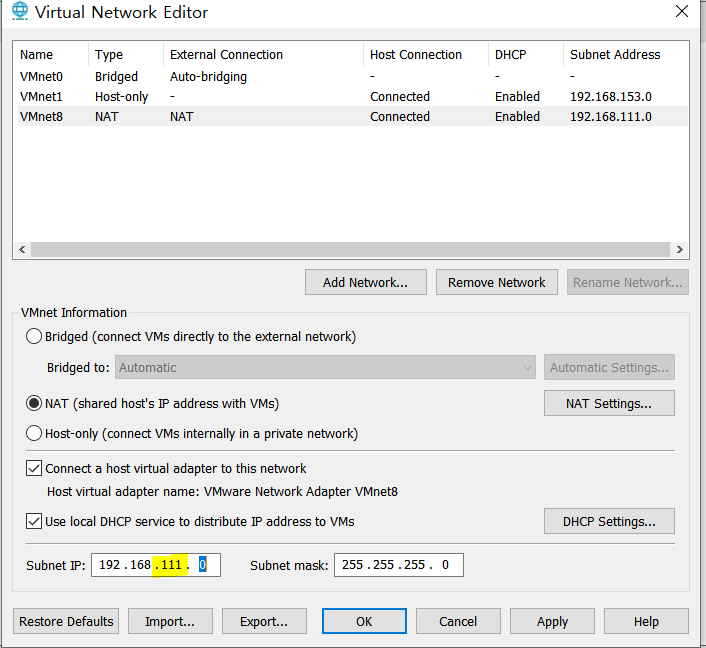Image resolution: width=706 pixels, height=648 pixels.
Task: Select the Host-only private network option
Action: click(x=34, y=433)
